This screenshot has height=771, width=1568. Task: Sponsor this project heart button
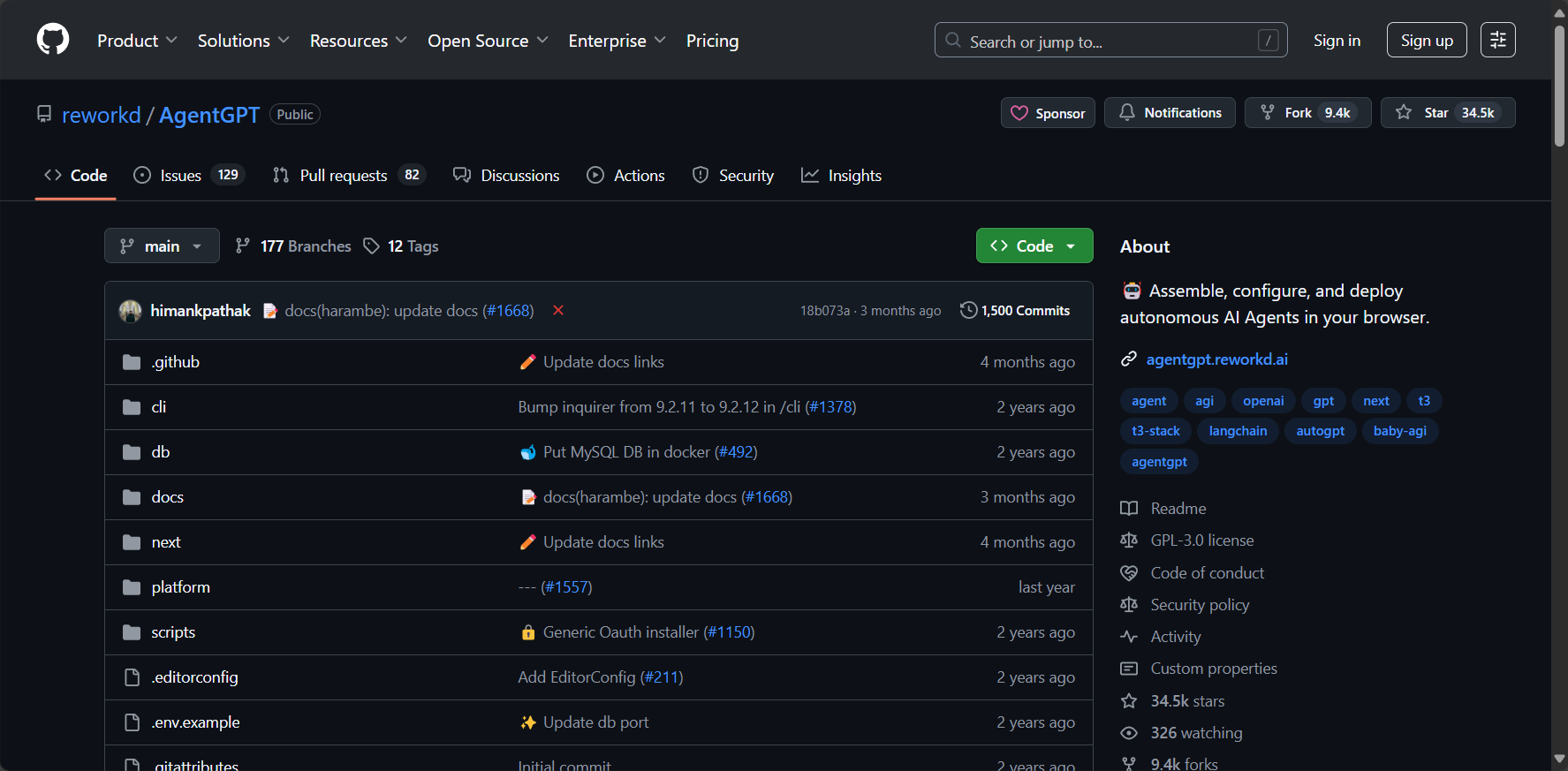1048,113
